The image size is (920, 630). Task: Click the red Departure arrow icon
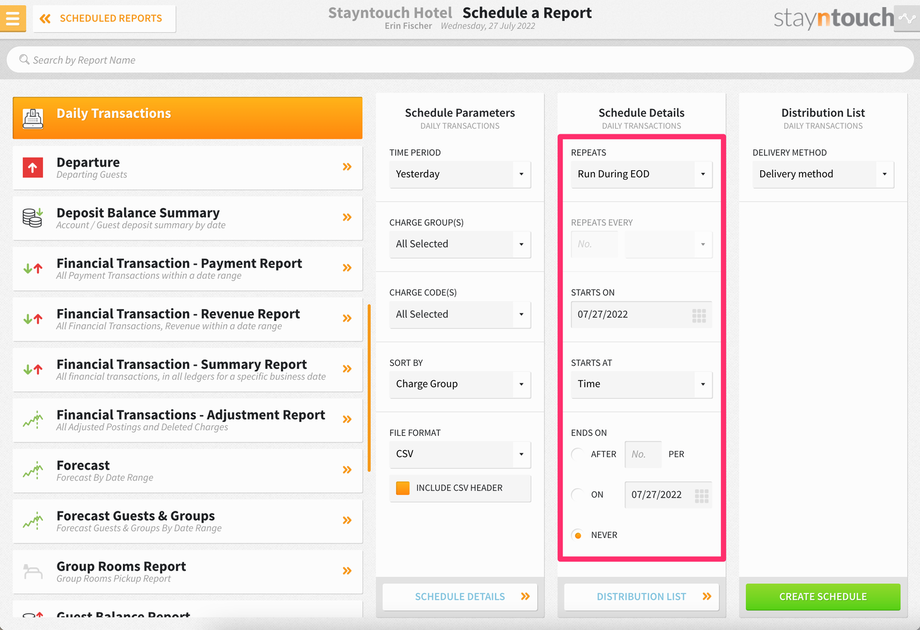pos(33,168)
